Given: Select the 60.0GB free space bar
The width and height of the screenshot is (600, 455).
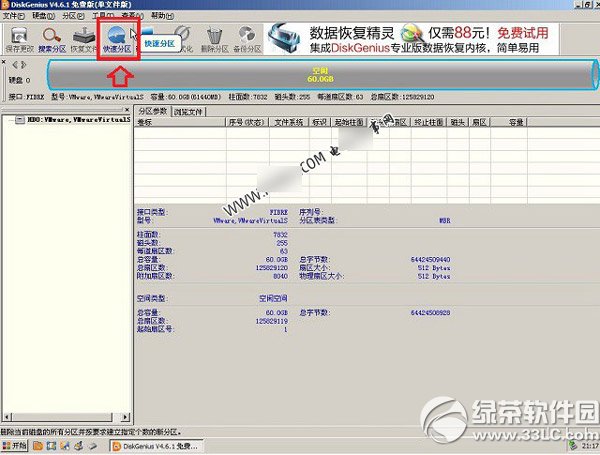Looking at the screenshot, I should [x=320, y=76].
